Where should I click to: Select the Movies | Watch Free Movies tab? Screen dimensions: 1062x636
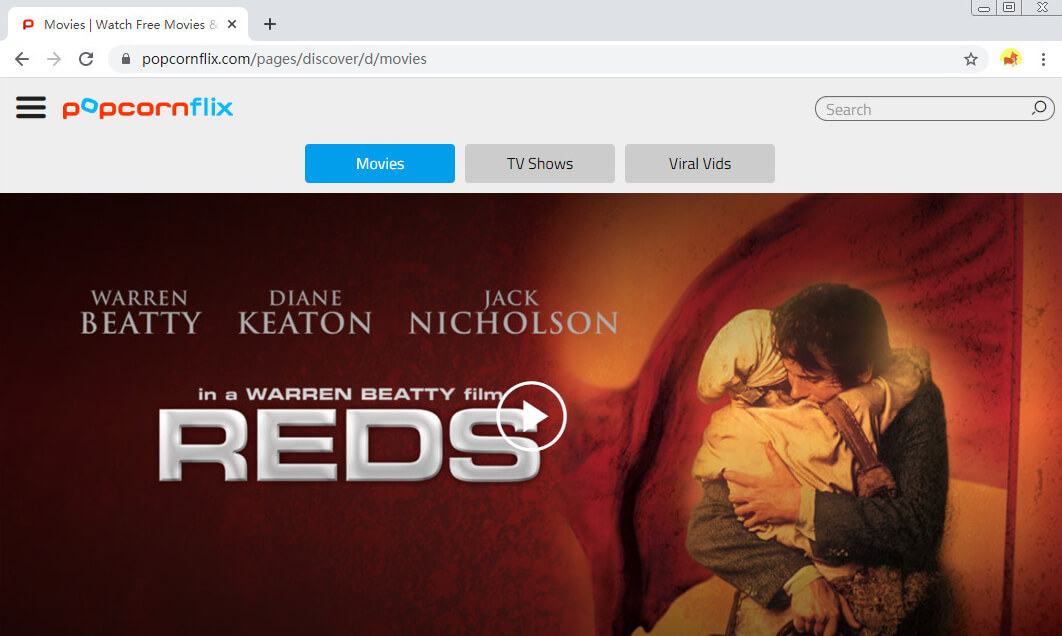[x=128, y=24]
